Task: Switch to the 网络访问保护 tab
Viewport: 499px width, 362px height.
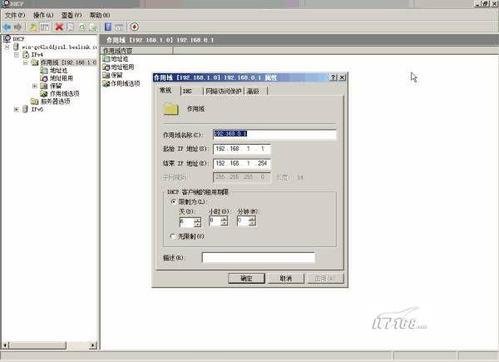Action: (223, 91)
